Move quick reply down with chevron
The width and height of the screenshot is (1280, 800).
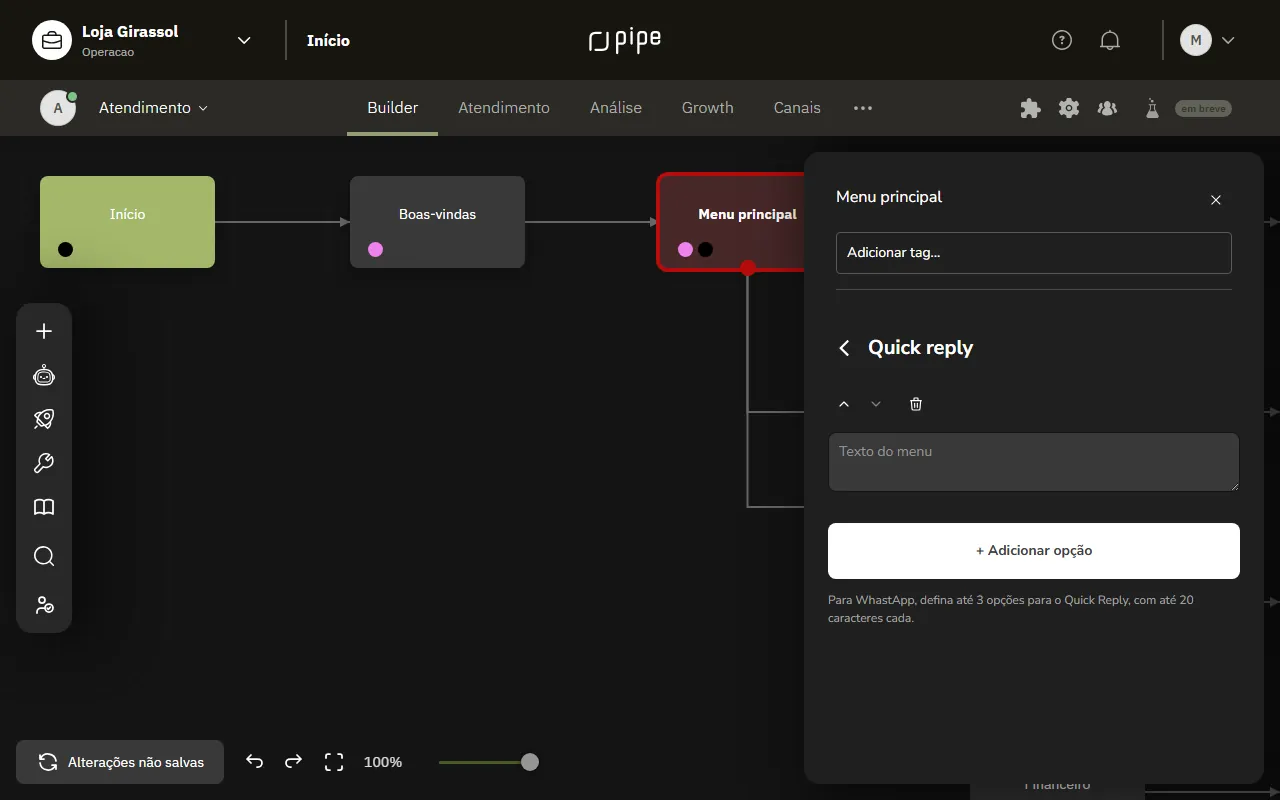(876, 404)
